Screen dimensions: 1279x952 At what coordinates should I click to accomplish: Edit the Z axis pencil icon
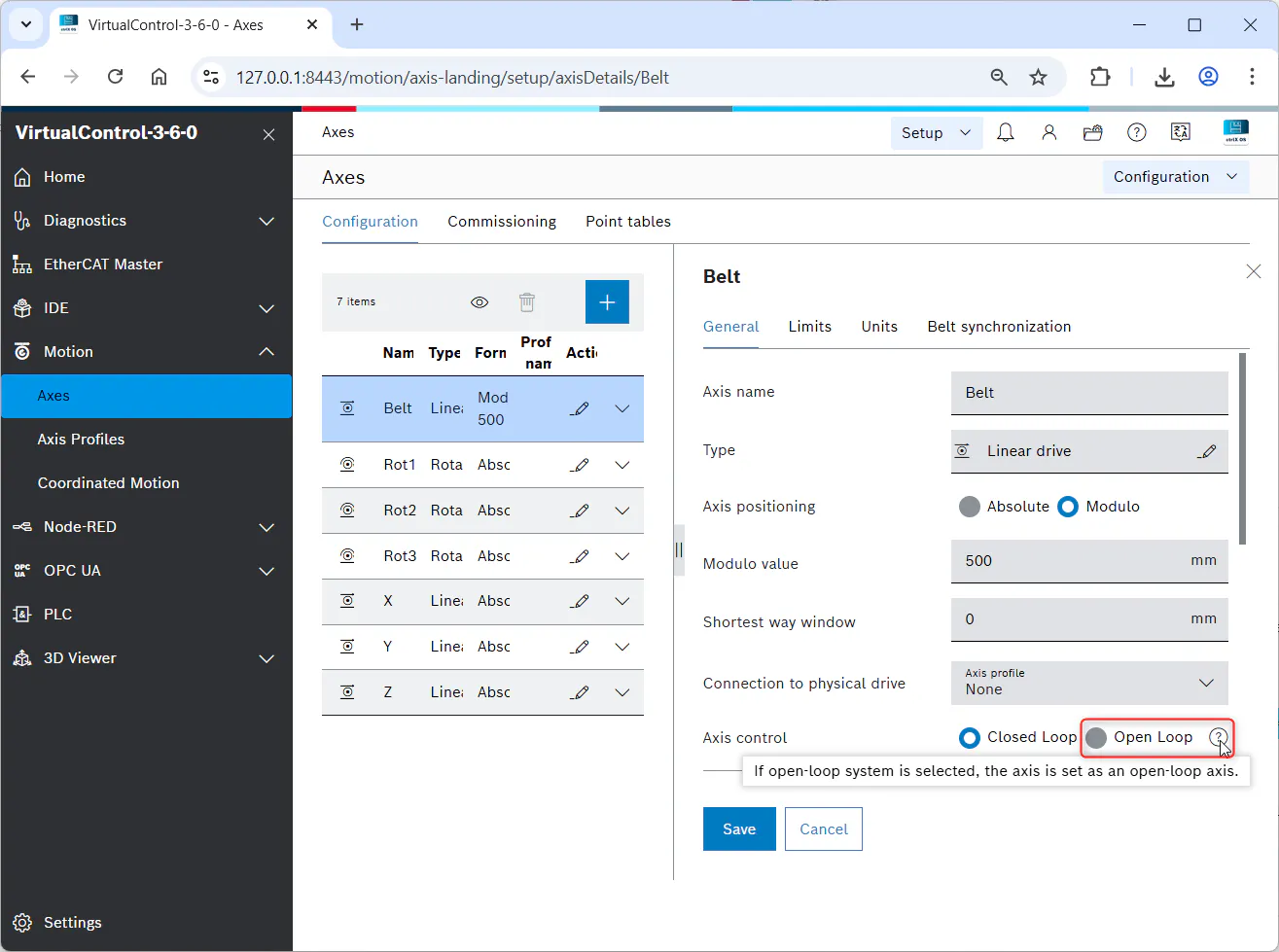tap(580, 692)
